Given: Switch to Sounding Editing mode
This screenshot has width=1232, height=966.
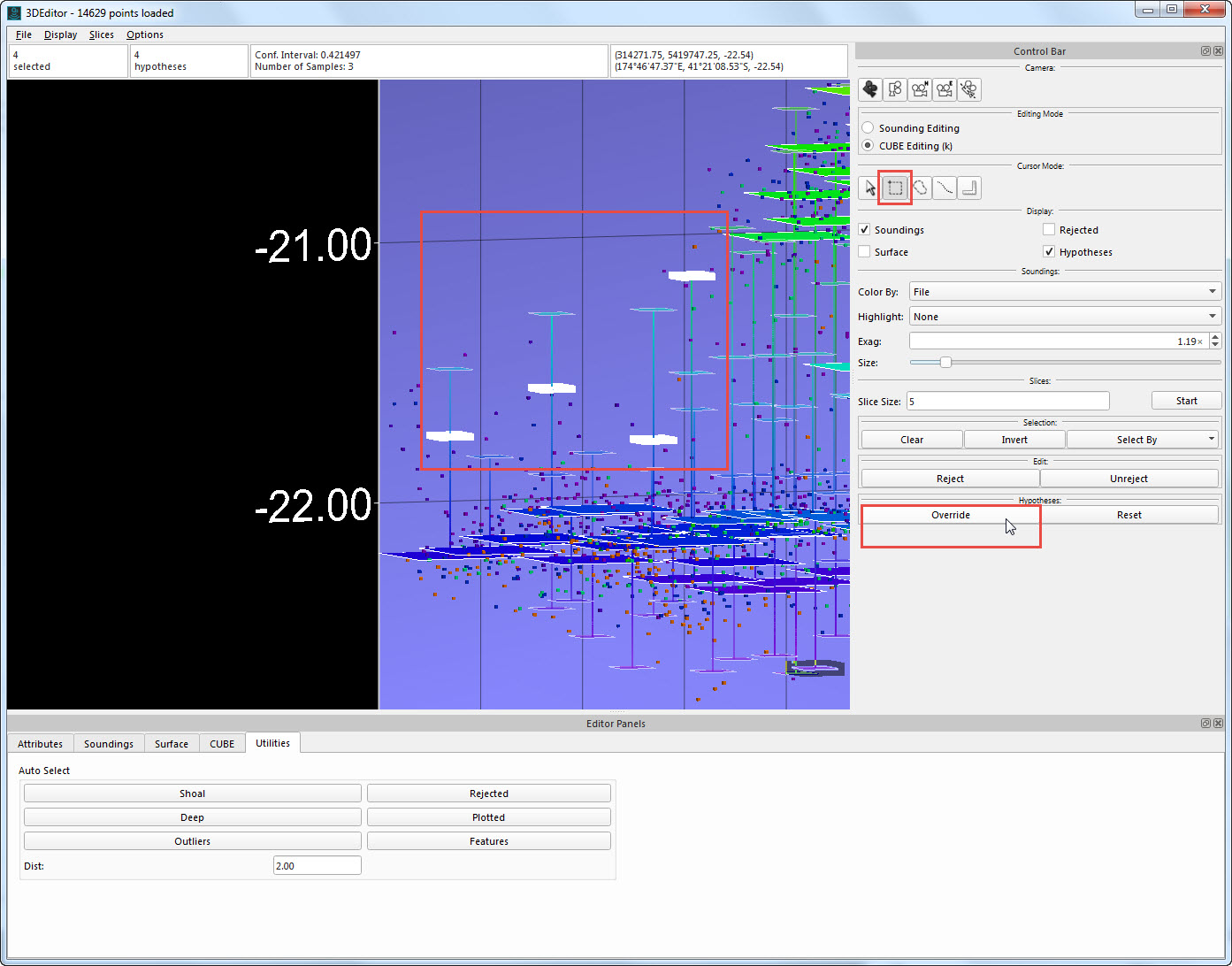Looking at the screenshot, I should pyautogui.click(x=868, y=128).
